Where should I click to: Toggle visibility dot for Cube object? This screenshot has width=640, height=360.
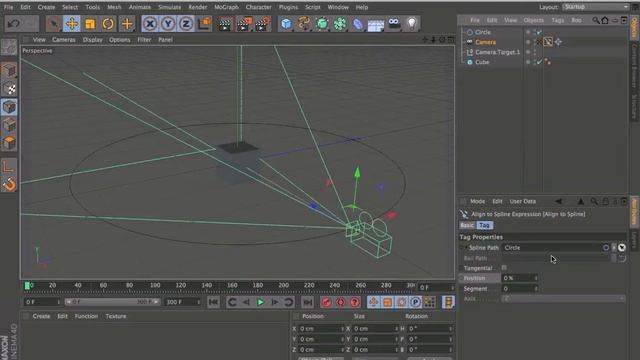pyautogui.click(x=528, y=62)
